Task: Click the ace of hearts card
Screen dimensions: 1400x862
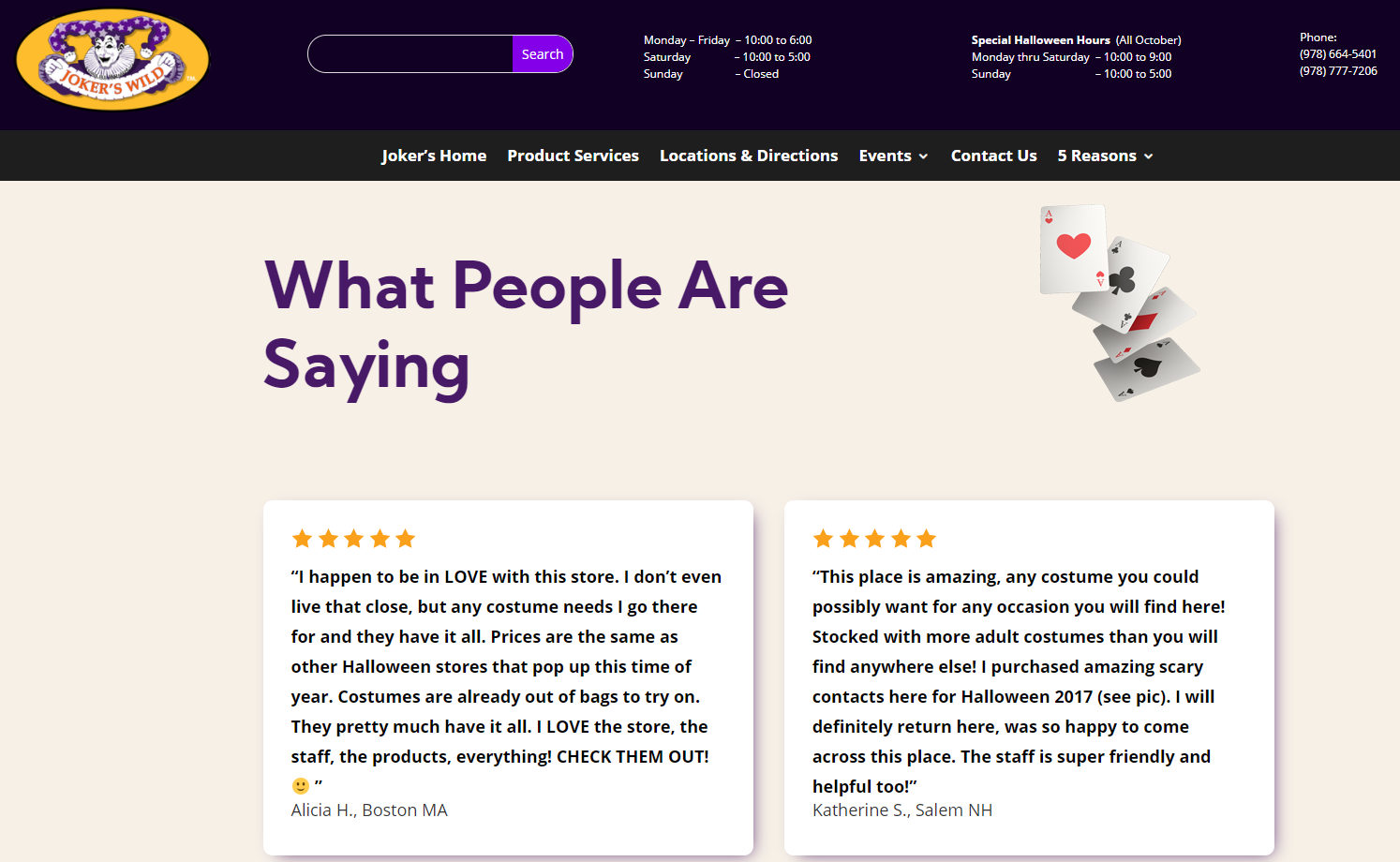Action: click(x=1072, y=248)
